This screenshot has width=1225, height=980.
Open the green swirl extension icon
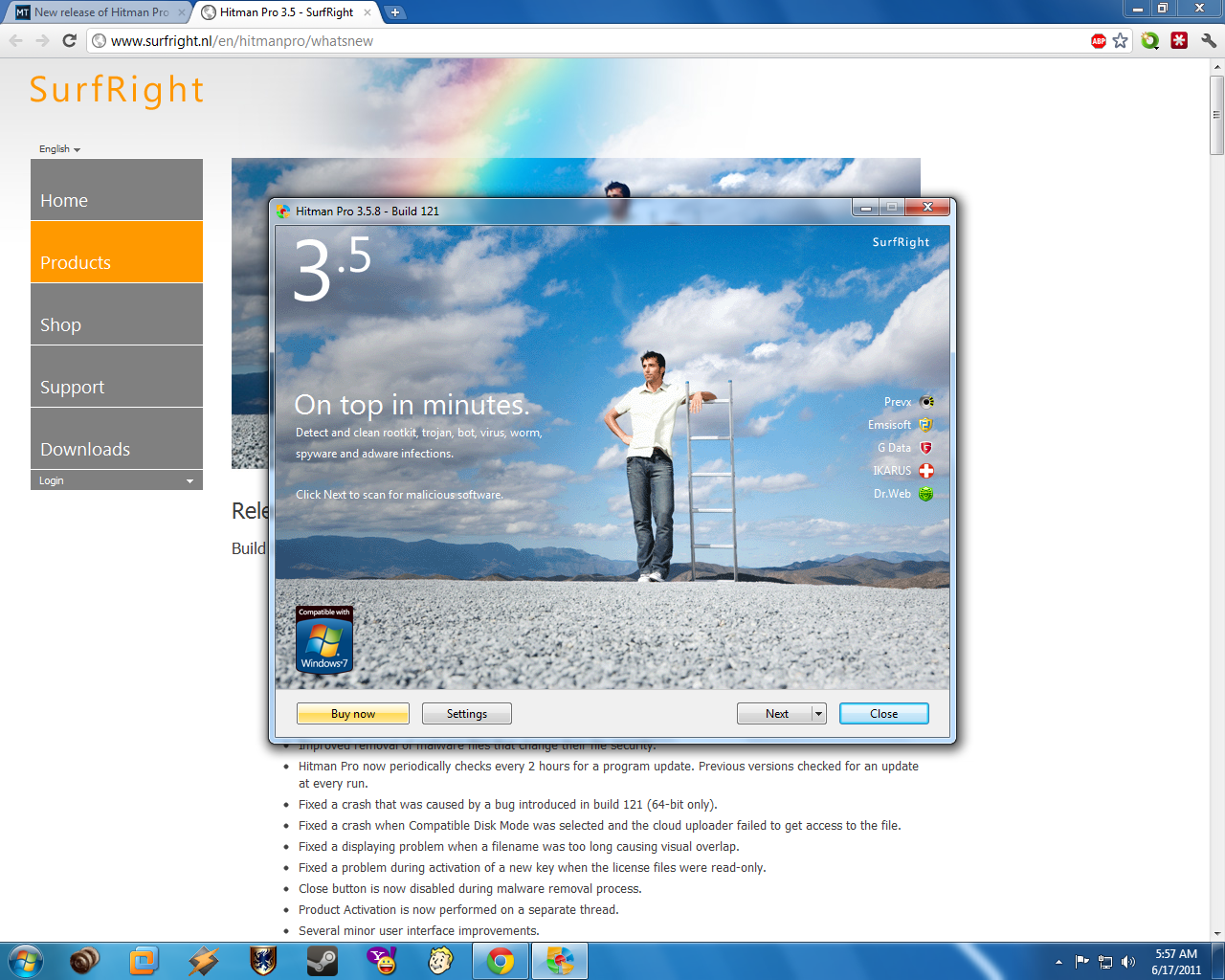[1150, 40]
